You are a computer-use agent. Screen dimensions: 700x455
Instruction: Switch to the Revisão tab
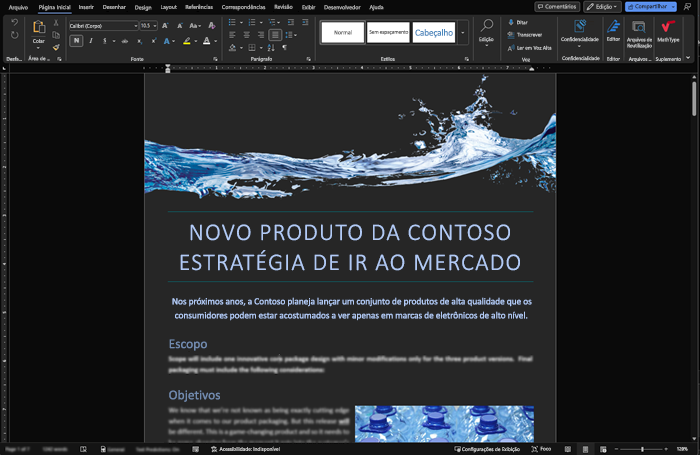(283, 7)
